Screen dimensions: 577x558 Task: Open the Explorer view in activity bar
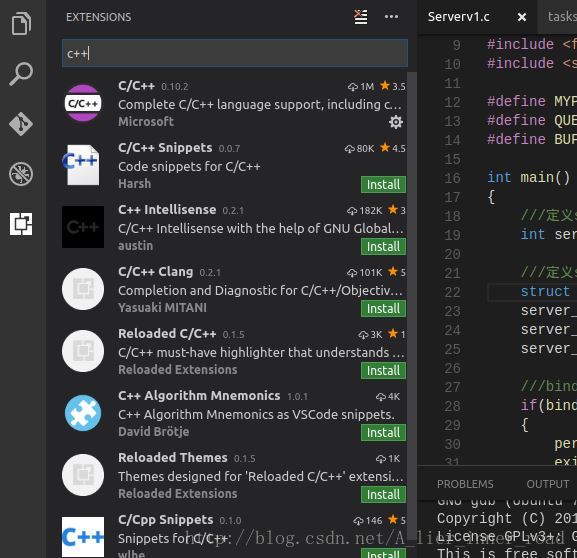coord(21,24)
